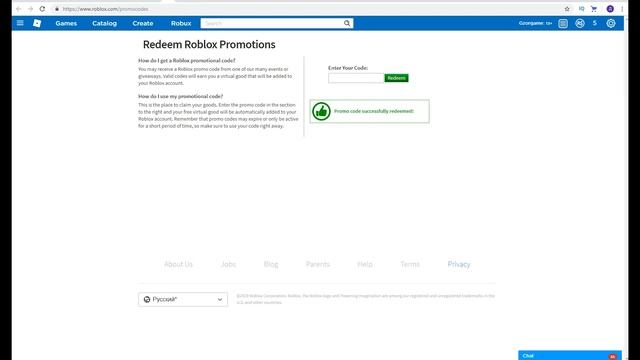The height and width of the screenshot is (360, 640).
Task: Open the browser profile avatar
Action: click(610, 9)
